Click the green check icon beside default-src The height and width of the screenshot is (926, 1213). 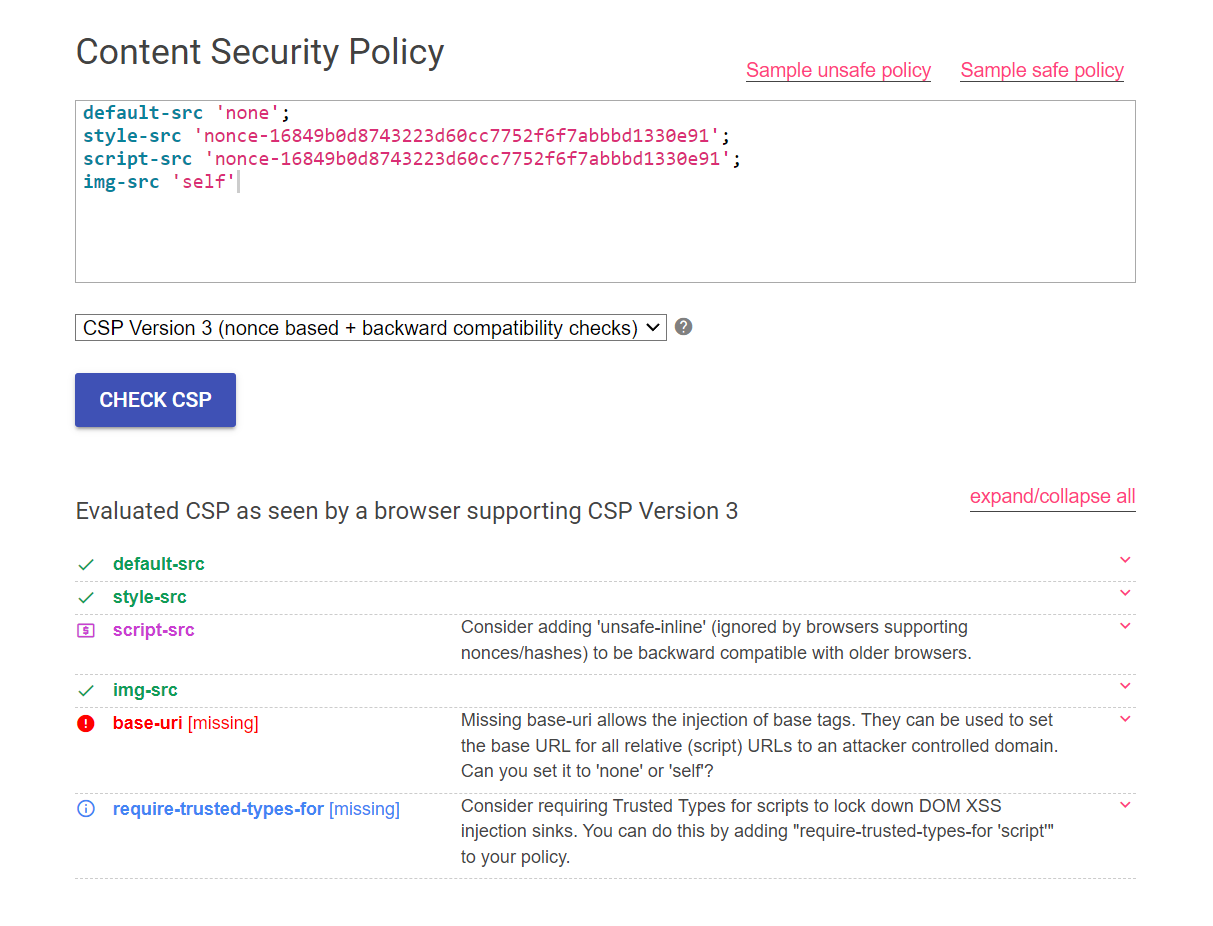[x=86, y=563]
